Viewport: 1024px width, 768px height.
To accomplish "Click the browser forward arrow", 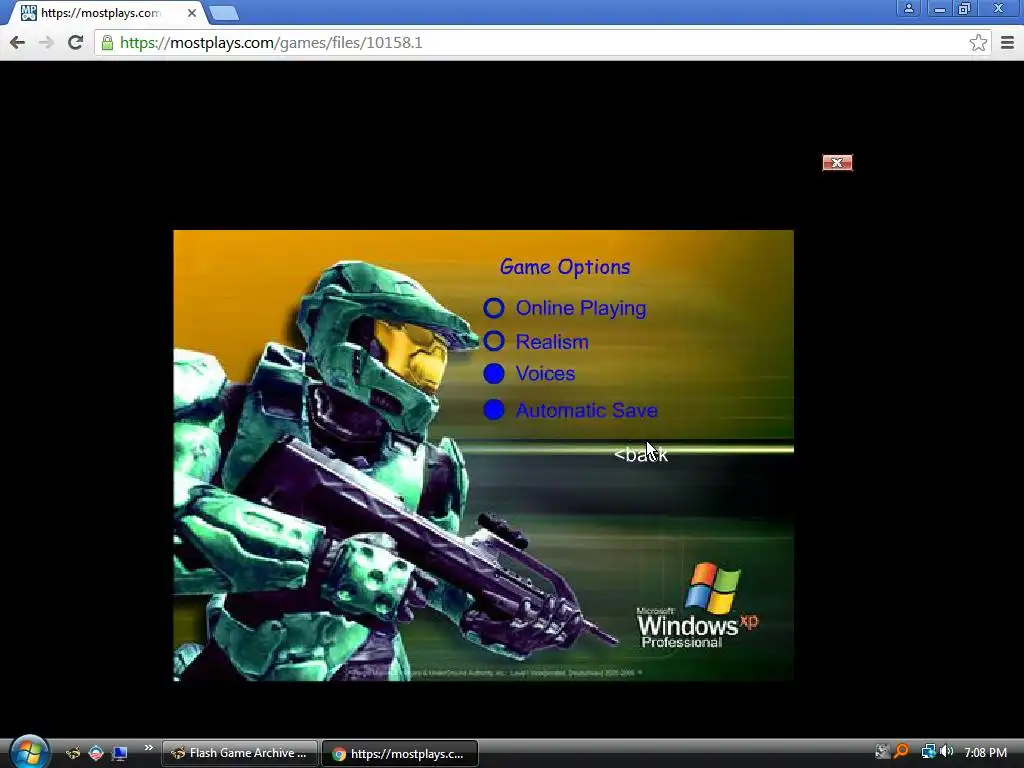I will coord(46,42).
